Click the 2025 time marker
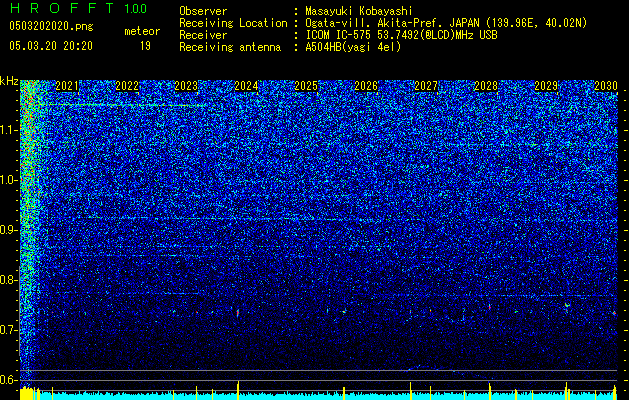The height and width of the screenshot is (400, 629). pos(306,86)
